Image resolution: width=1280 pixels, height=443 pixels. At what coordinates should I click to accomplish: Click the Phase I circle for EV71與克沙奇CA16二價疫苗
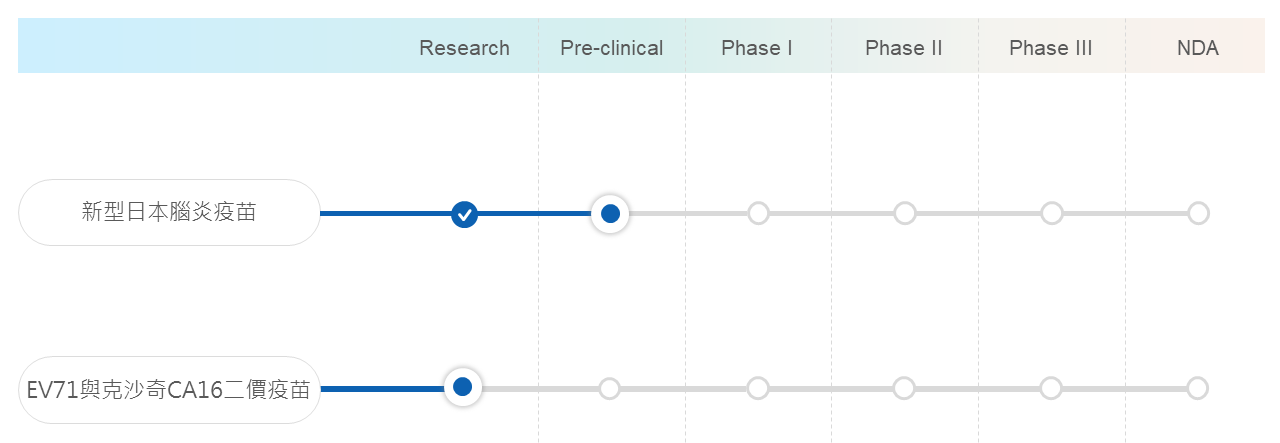pyautogui.click(x=757, y=388)
